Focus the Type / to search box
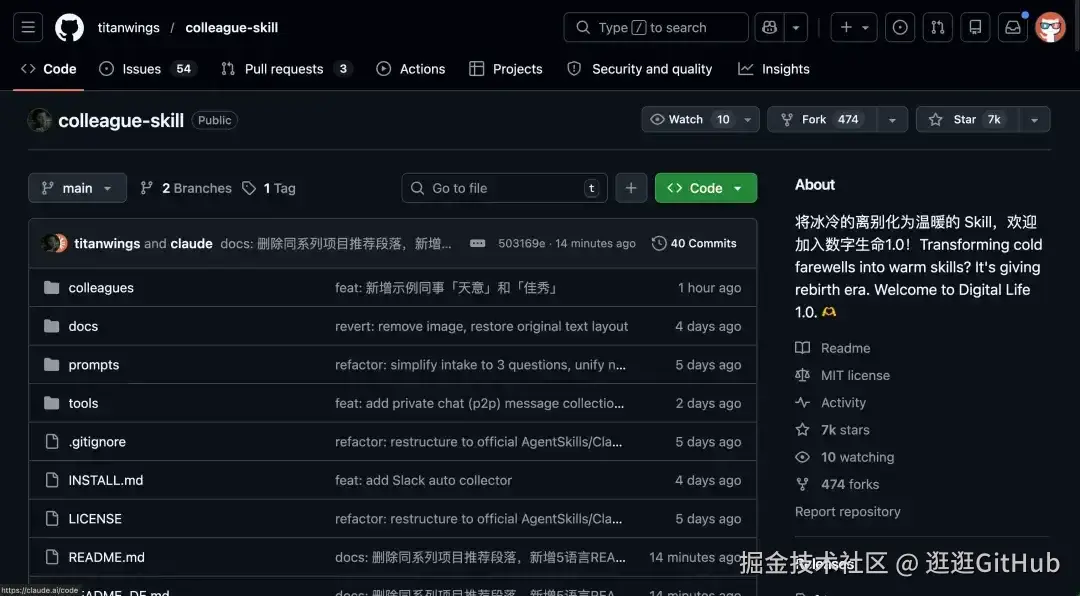Image resolution: width=1080 pixels, height=596 pixels. pos(656,28)
